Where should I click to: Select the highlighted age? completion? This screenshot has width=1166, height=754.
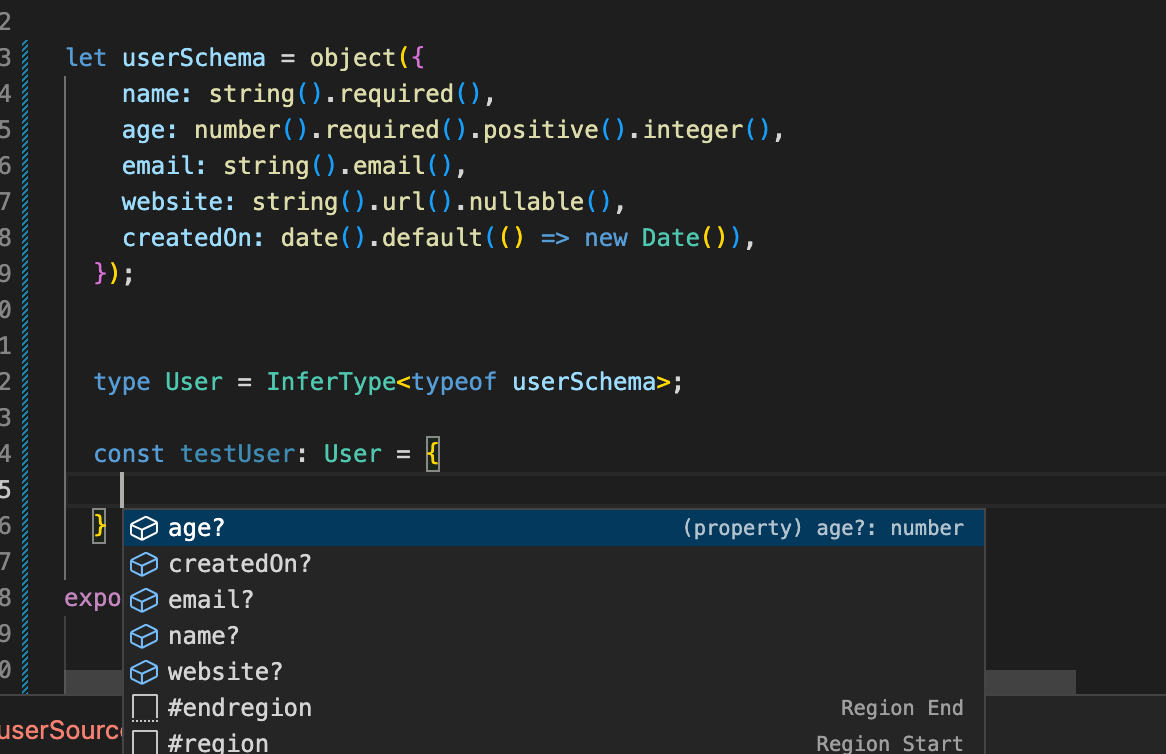pos(196,527)
